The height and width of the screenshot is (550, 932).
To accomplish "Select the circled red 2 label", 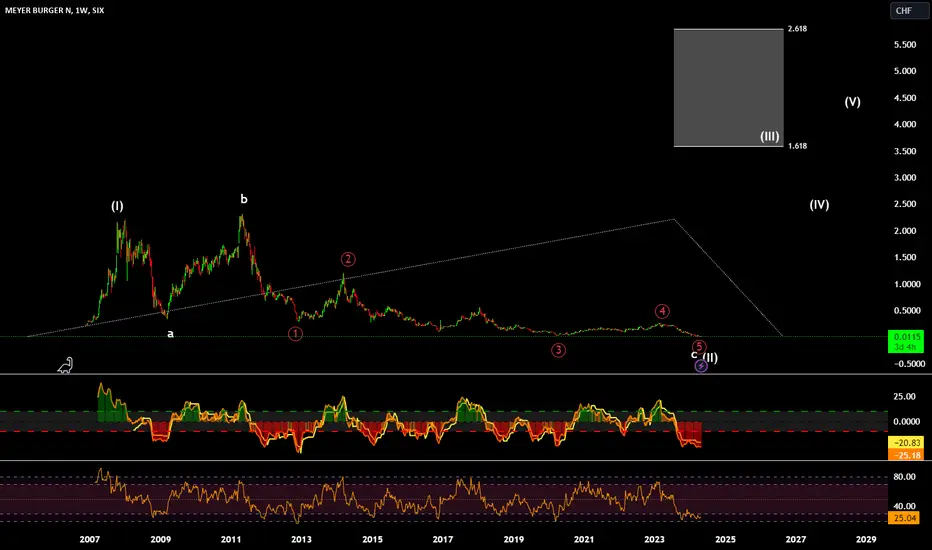I will [348, 259].
